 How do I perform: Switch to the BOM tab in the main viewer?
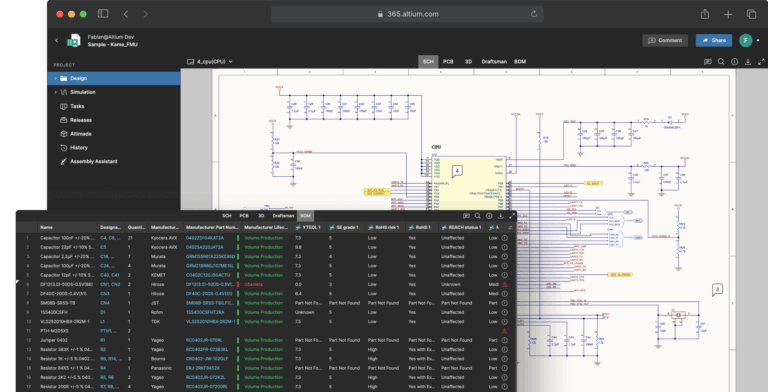point(520,62)
